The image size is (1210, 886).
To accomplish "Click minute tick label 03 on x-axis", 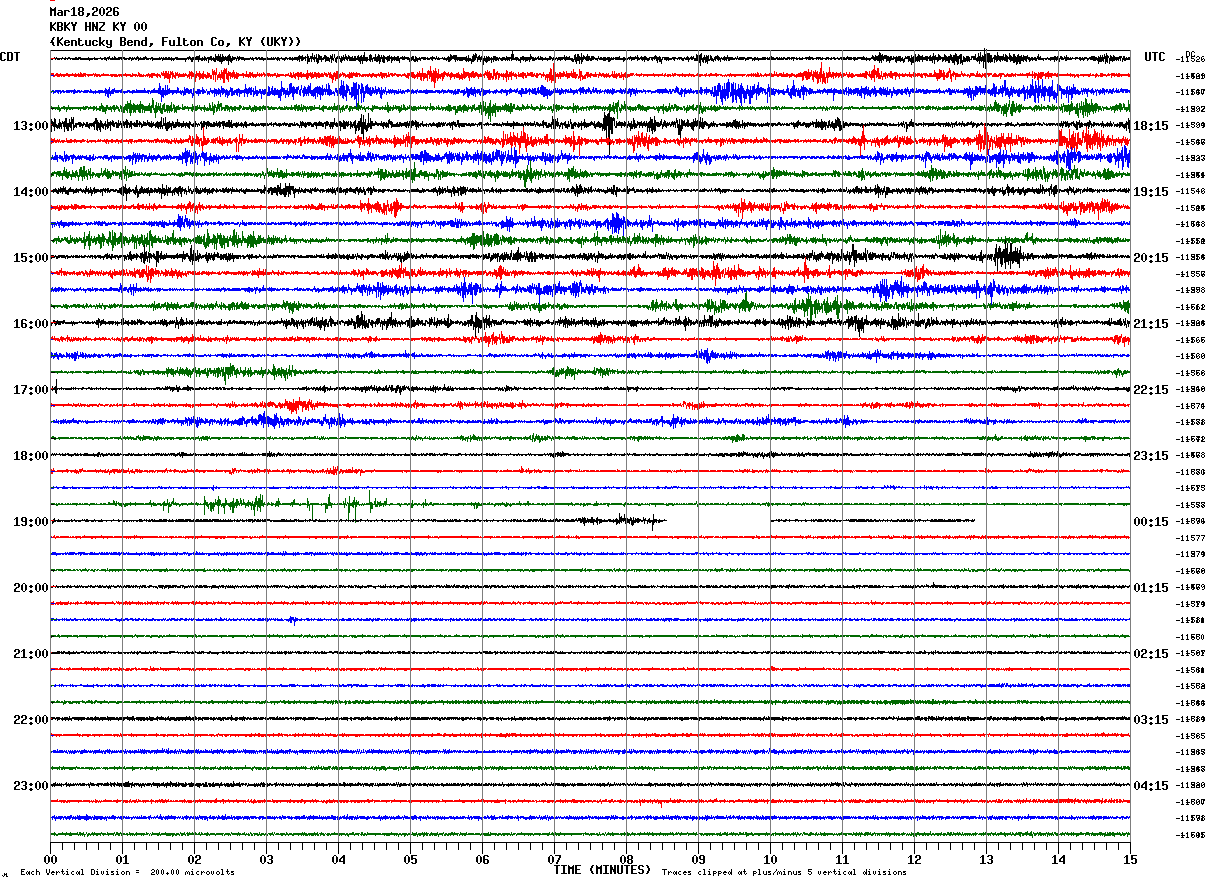I will point(266,859).
